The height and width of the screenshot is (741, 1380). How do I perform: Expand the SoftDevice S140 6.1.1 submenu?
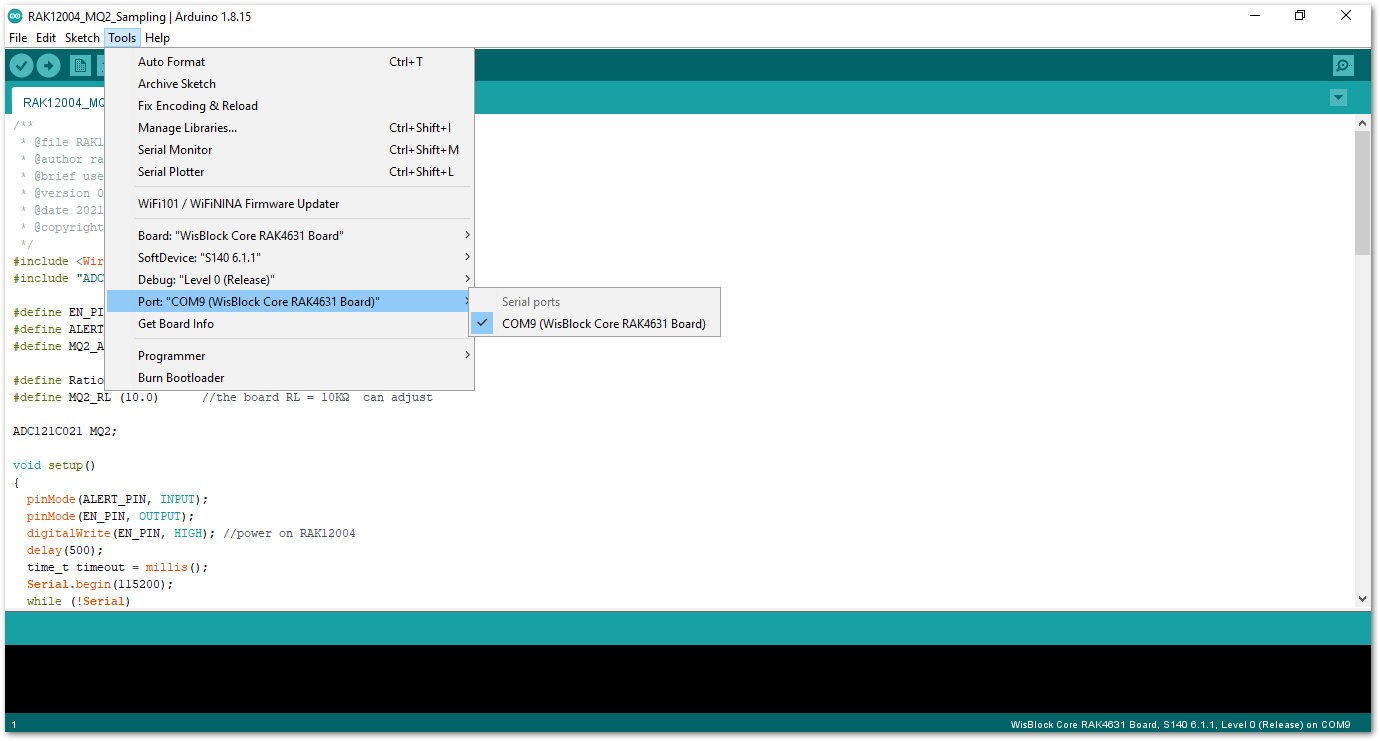pos(289,258)
